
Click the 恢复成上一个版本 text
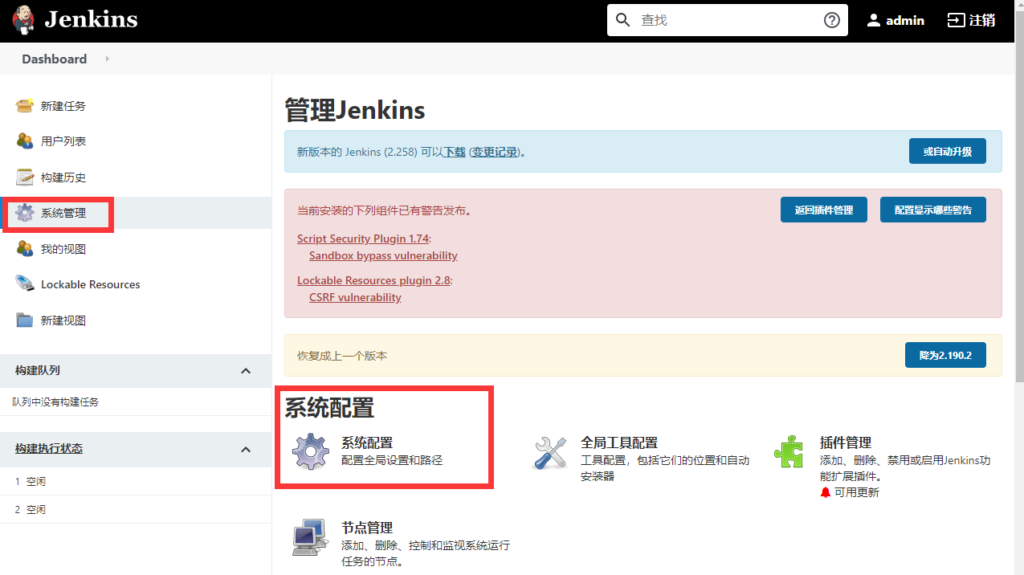point(342,355)
